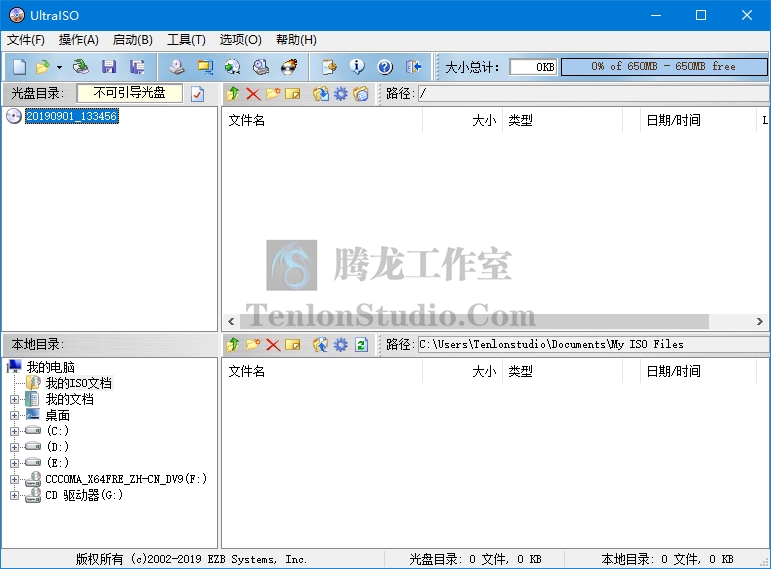This screenshot has height=569, width=771.
Task: Open the 文件(F) menu
Action: 26,40
